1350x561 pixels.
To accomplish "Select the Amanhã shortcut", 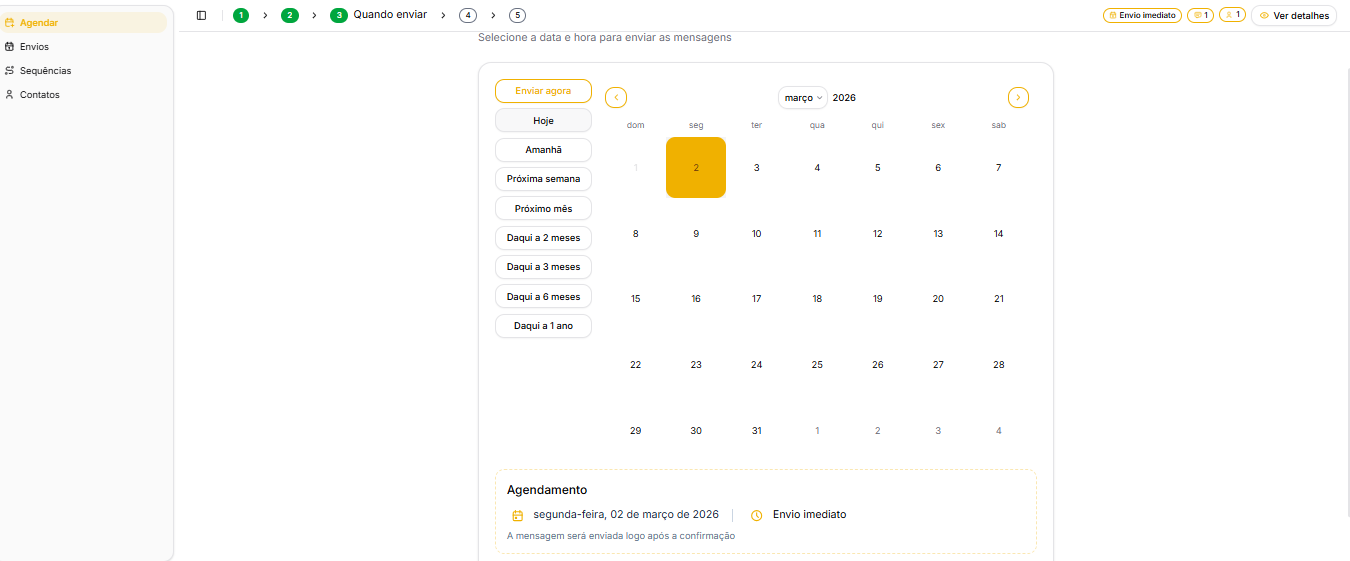I will [x=543, y=150].
